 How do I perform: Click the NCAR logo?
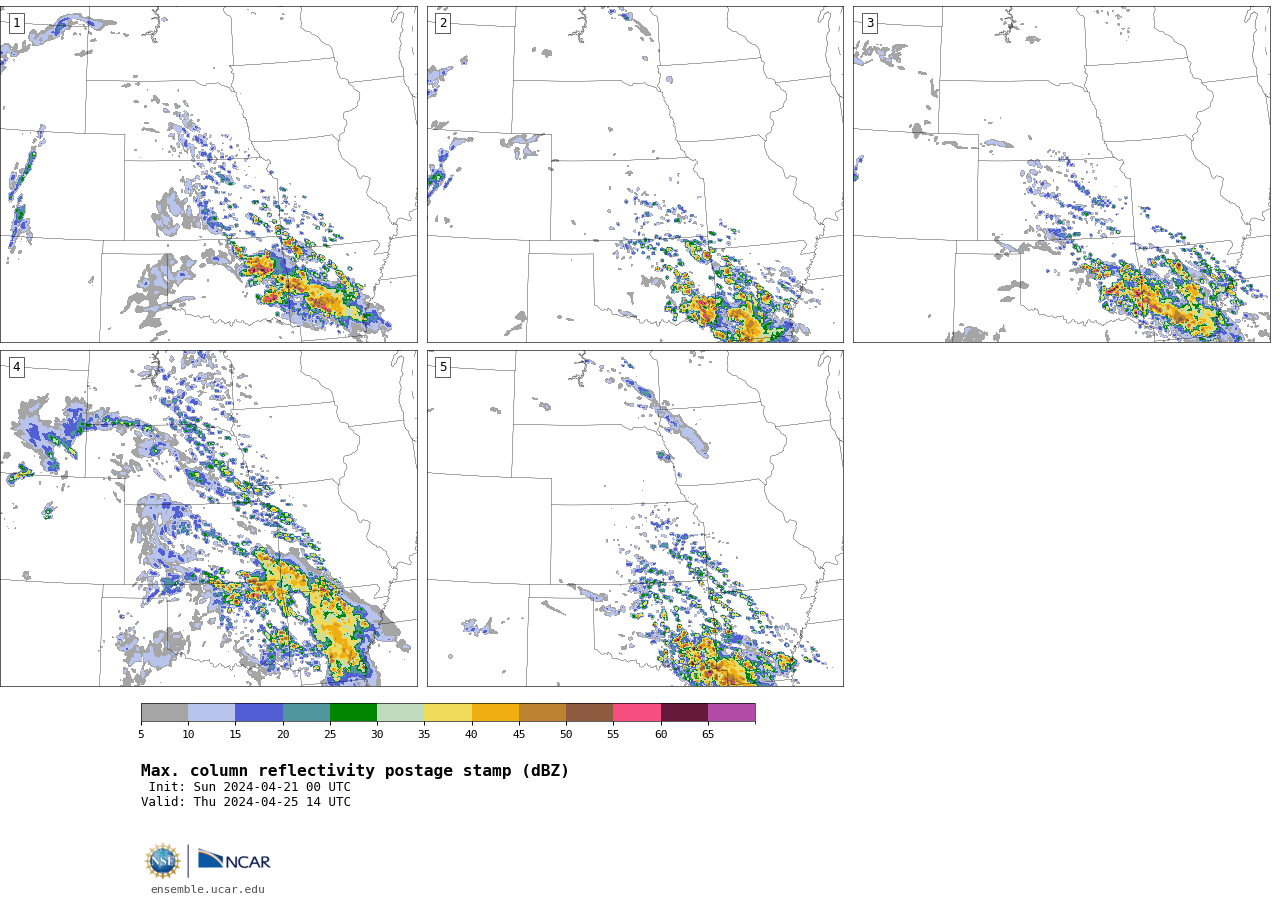click(234, 860)
